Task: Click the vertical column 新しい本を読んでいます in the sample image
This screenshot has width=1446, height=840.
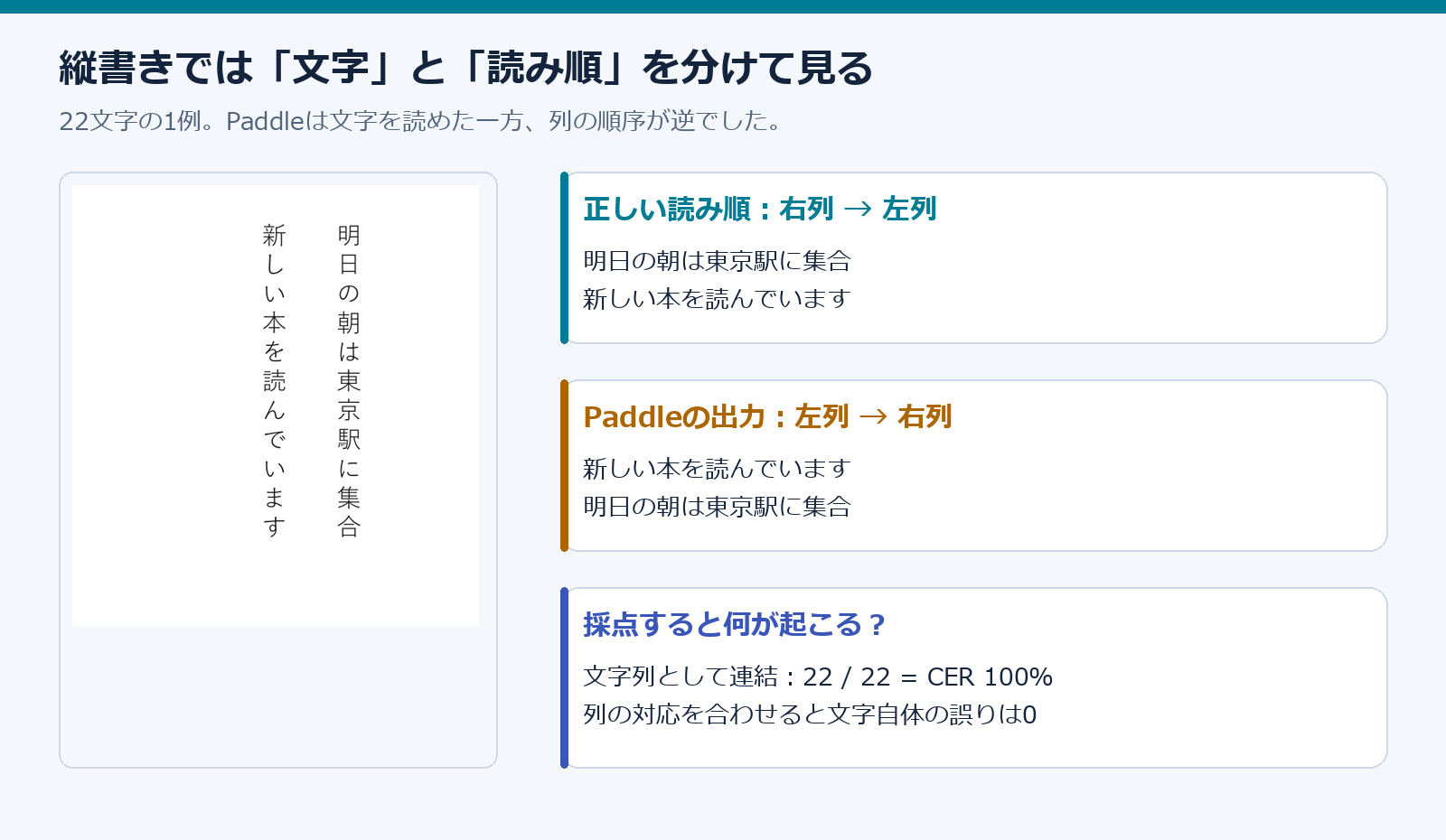Action: (275, 381)
